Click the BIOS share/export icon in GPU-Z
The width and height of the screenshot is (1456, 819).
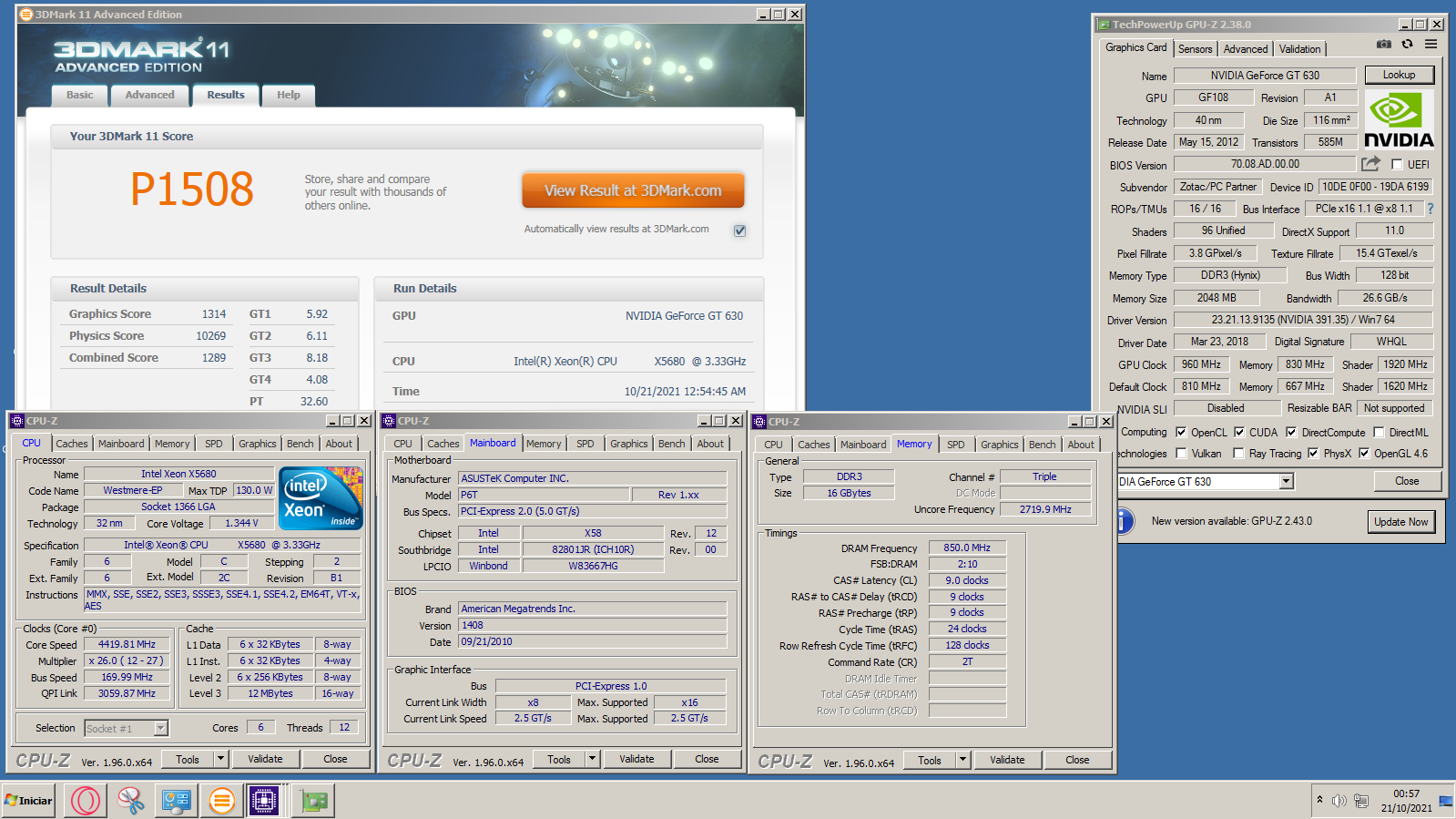1370,164
